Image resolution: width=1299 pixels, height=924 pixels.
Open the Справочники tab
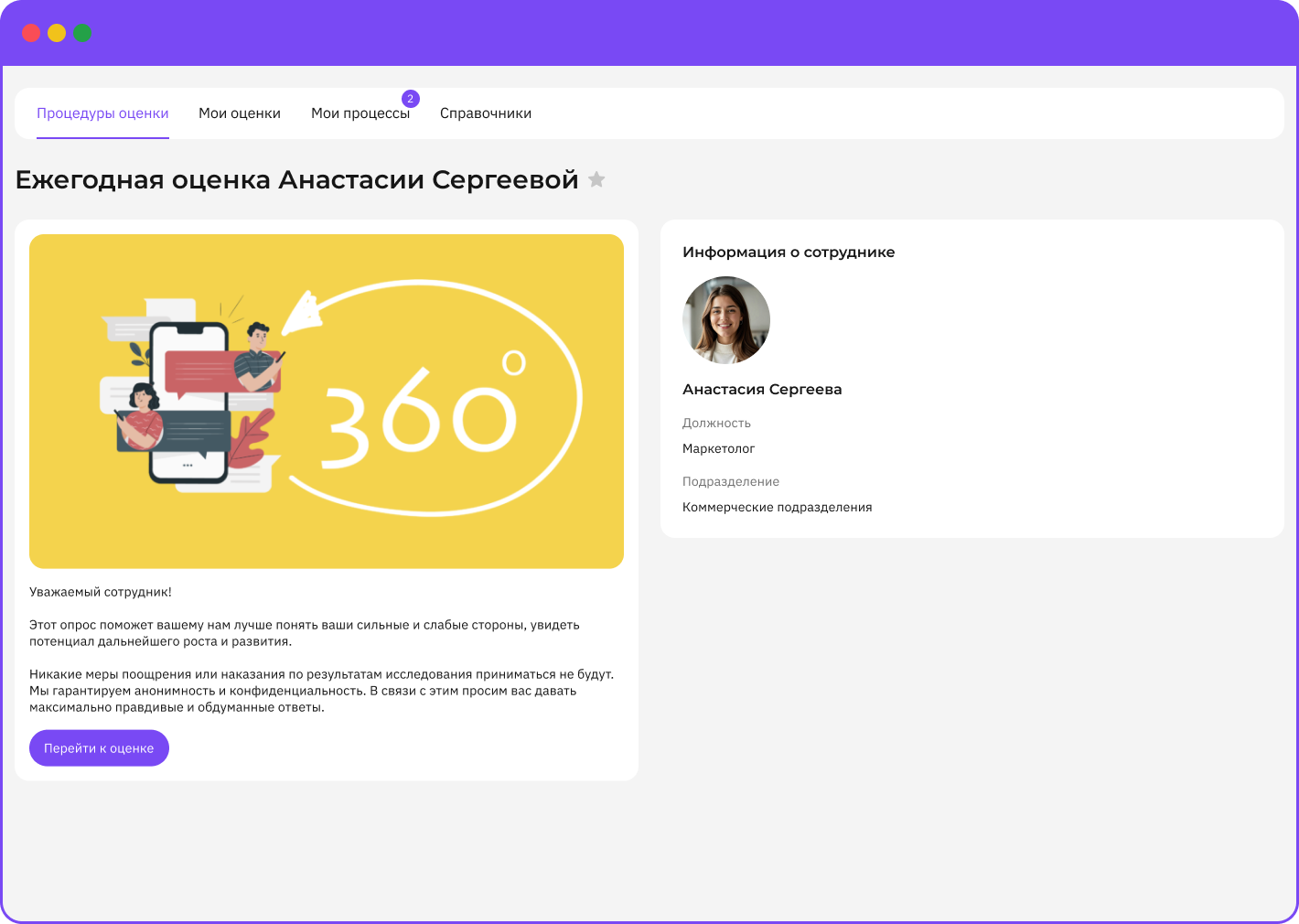click(x=486, y=113)
